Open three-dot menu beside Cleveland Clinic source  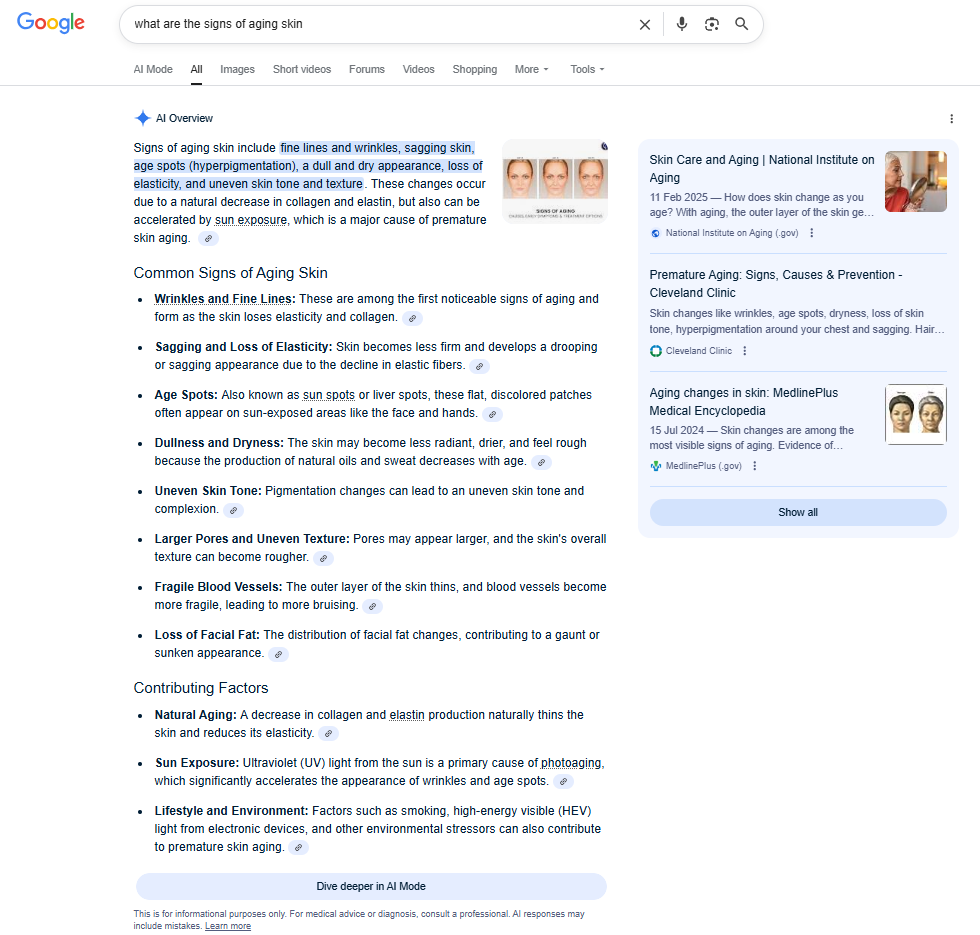coord(745,351)
